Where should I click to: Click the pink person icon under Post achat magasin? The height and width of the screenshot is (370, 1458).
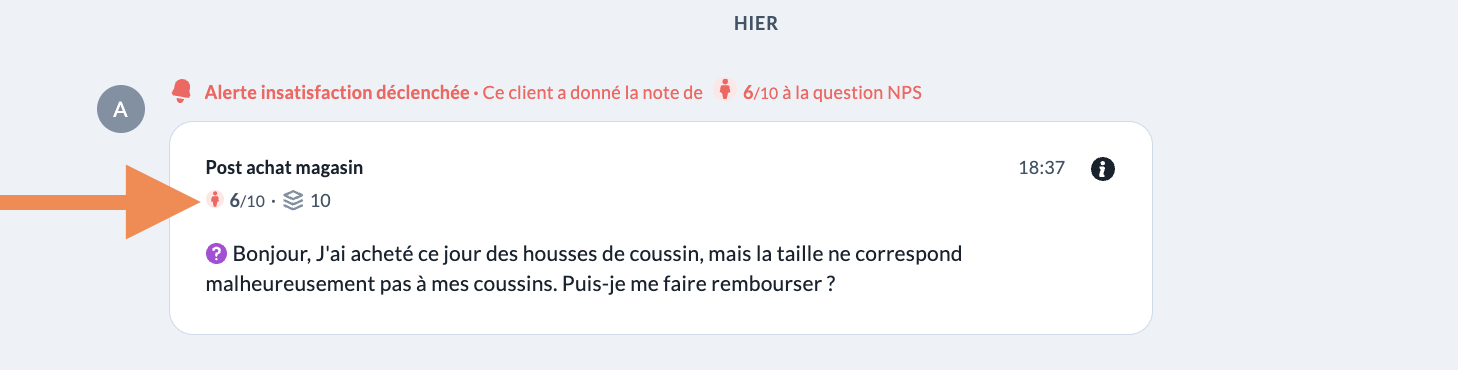(x=214, y=200)
